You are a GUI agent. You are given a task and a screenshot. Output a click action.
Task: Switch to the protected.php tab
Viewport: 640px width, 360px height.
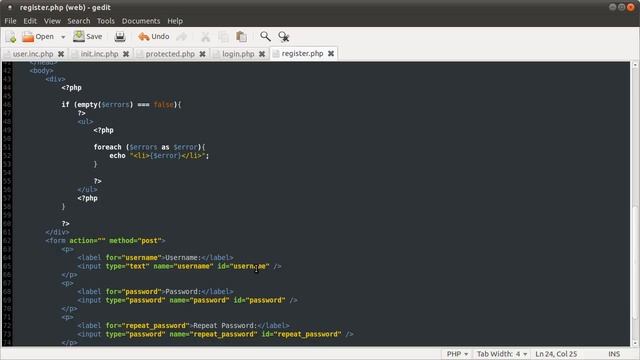pos(170,54)
